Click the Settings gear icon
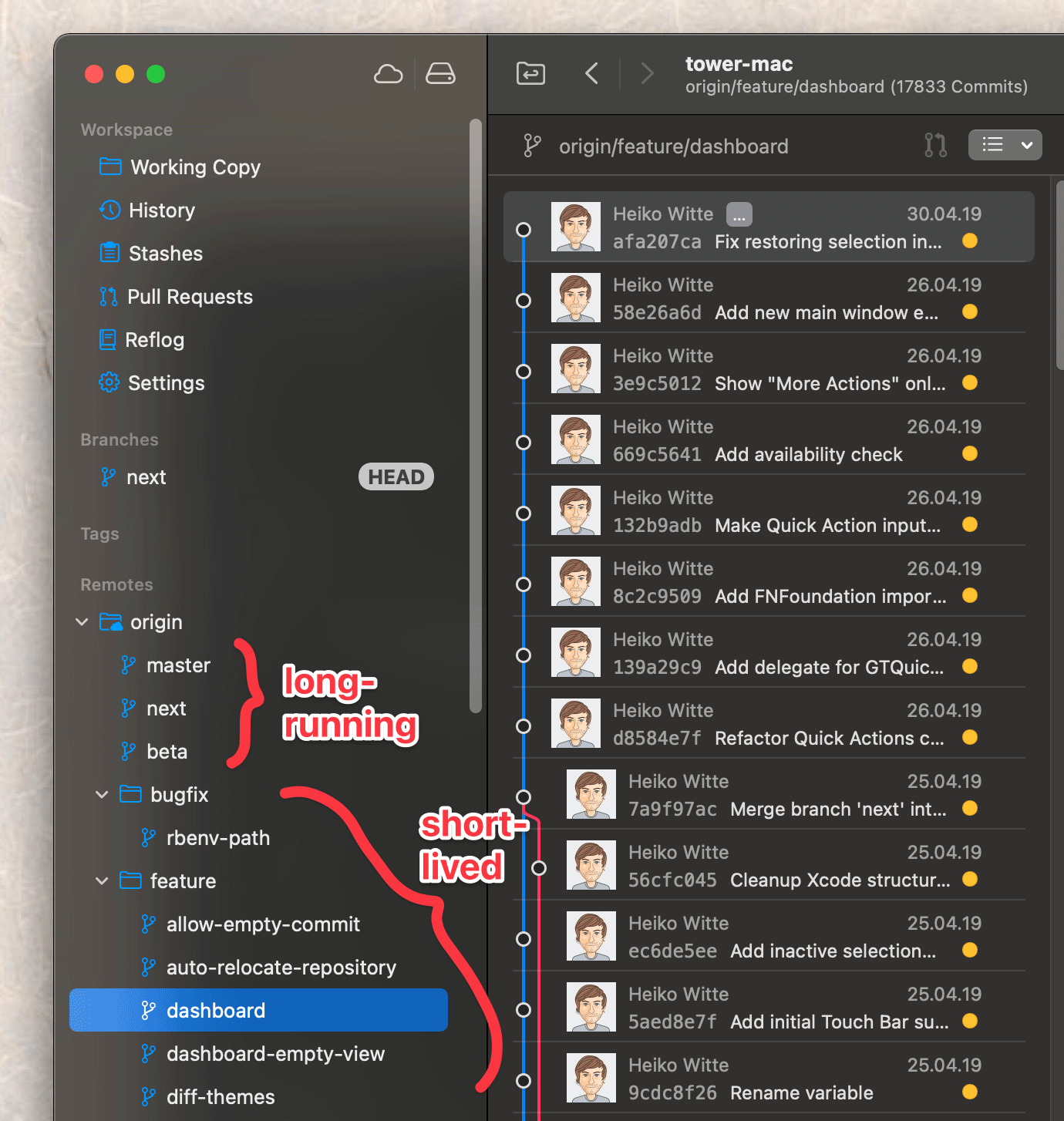 click(x=109, y=382)
